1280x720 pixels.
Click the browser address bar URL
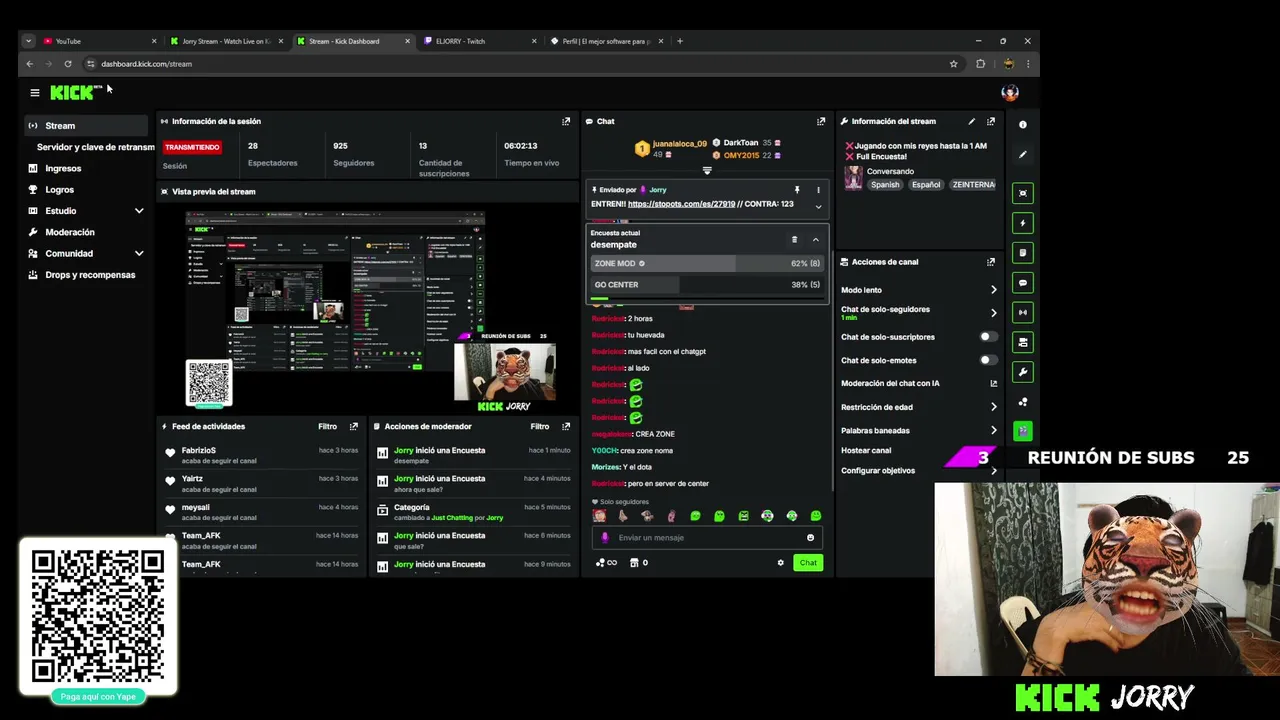point(146,64)
